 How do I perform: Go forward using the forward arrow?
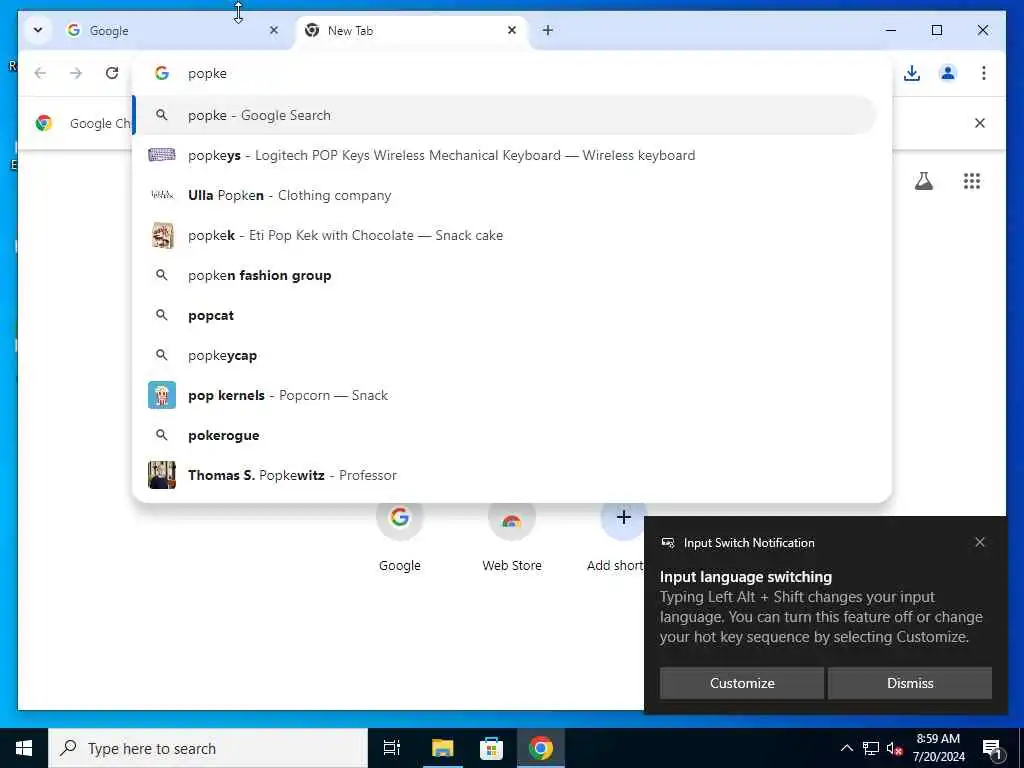[x=76, y=73]
